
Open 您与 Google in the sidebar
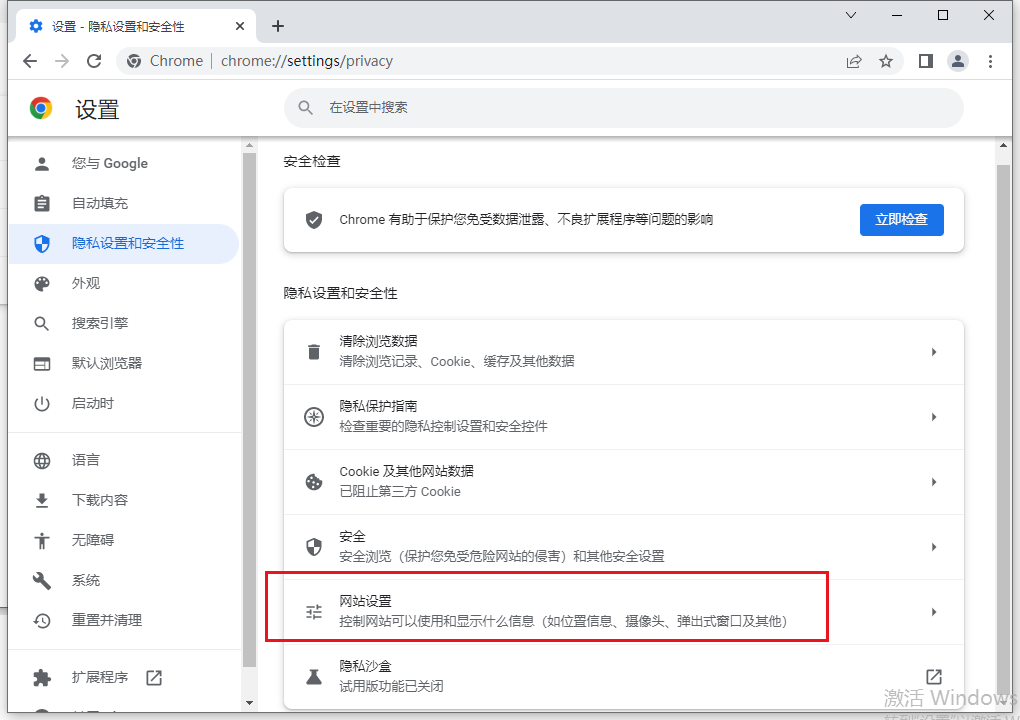point(124,163)
